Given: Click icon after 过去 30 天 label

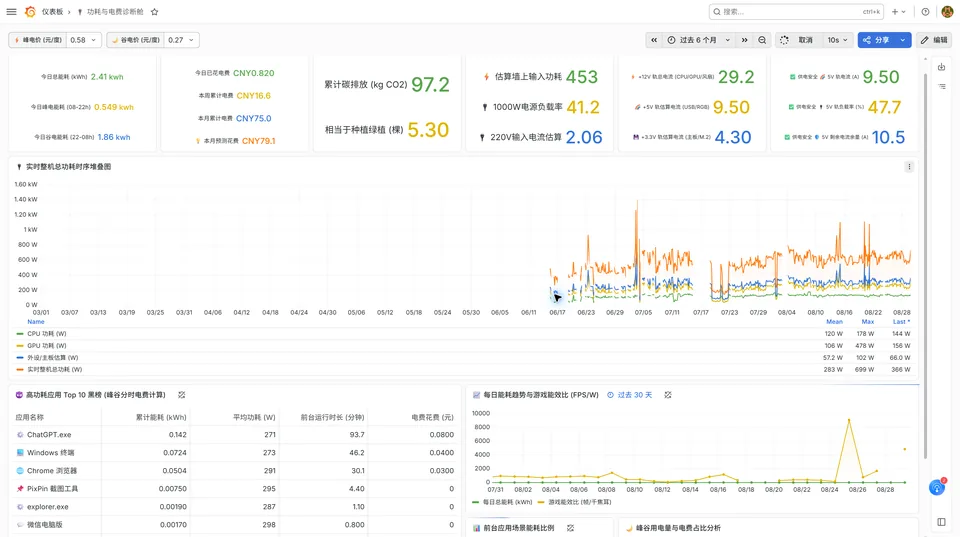Looking at the screenshot, I should click(x=668, y=395).
